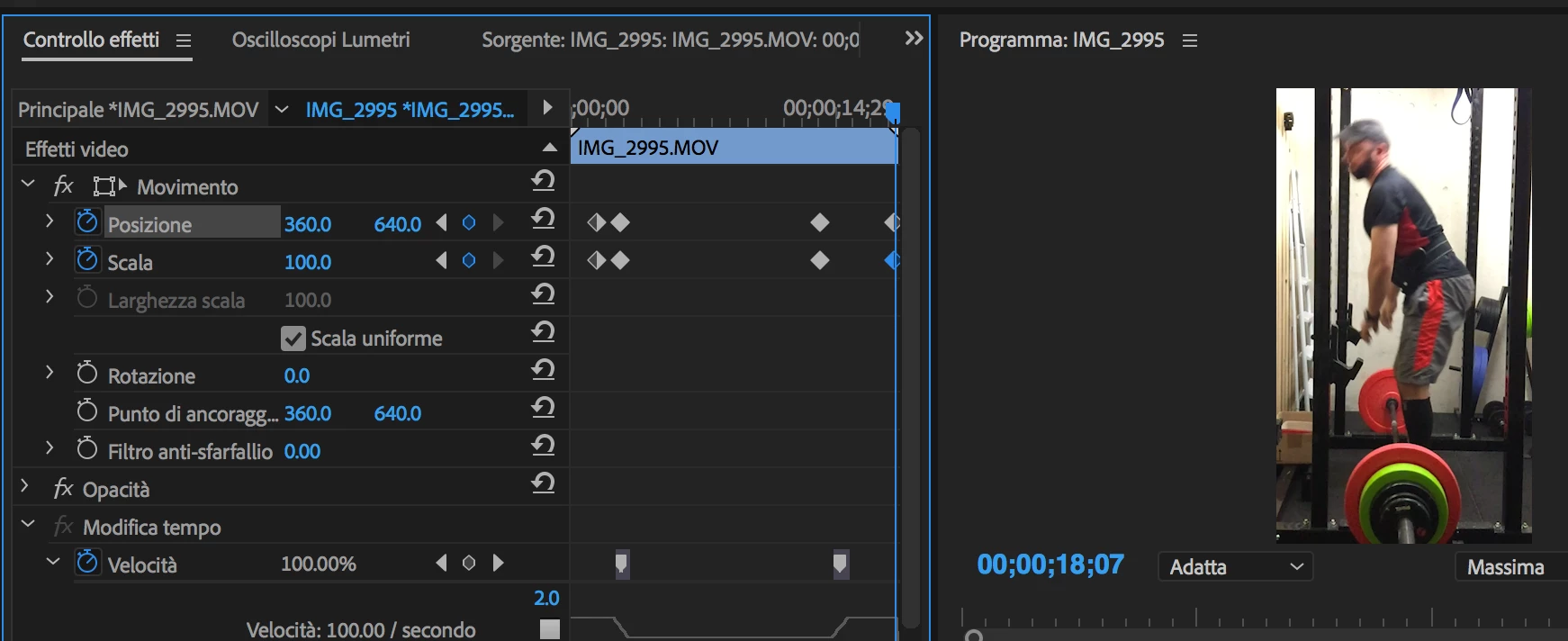Reset the Scala uniforme setting
1568x641 pixels.
point(543,332)
